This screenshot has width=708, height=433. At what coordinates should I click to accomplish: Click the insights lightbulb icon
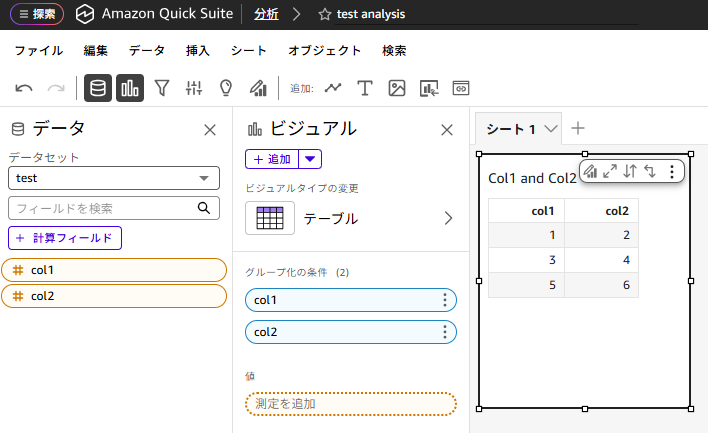click(226, 88)
